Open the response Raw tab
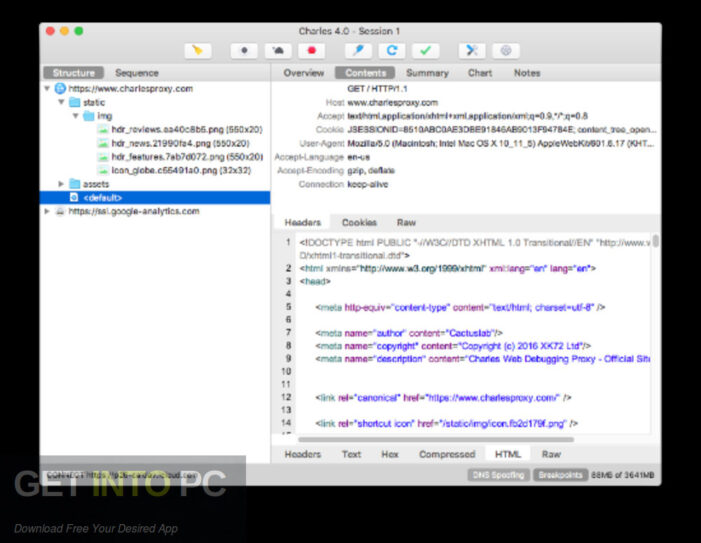701x543 pixels. (551, 454)
